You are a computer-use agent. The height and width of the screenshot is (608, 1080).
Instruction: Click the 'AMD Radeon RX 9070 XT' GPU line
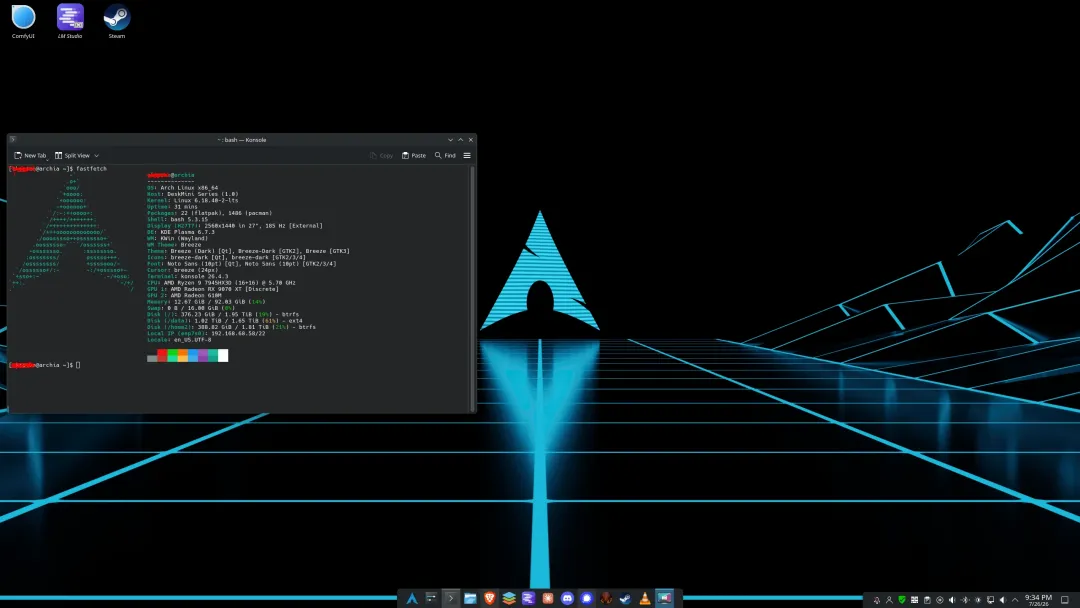click(x=213, y=289)
